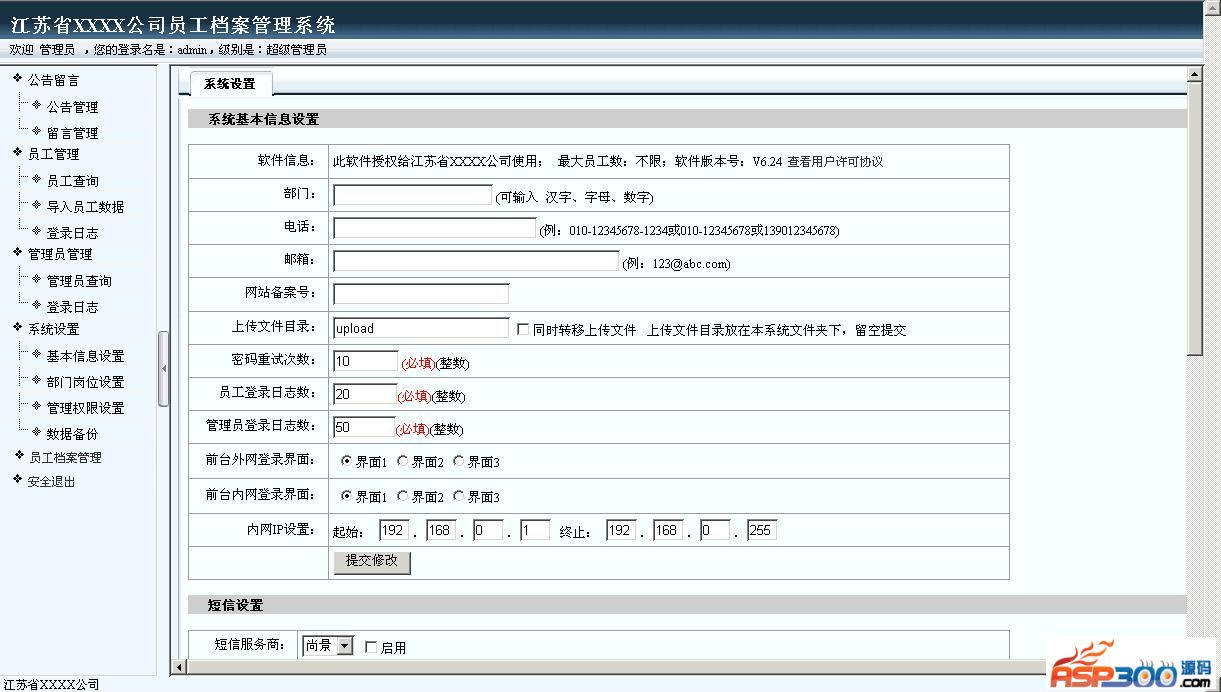This screenshot has width=1221, height=692.
Task: Click the start IP first octet field
Action: (394, 530)
